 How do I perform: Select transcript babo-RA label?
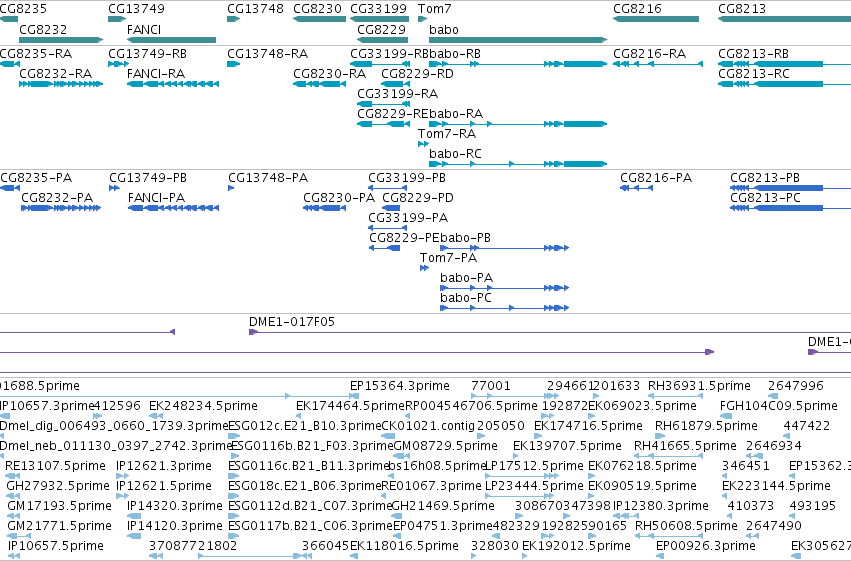pyautogui.click(x=455, y=113)
